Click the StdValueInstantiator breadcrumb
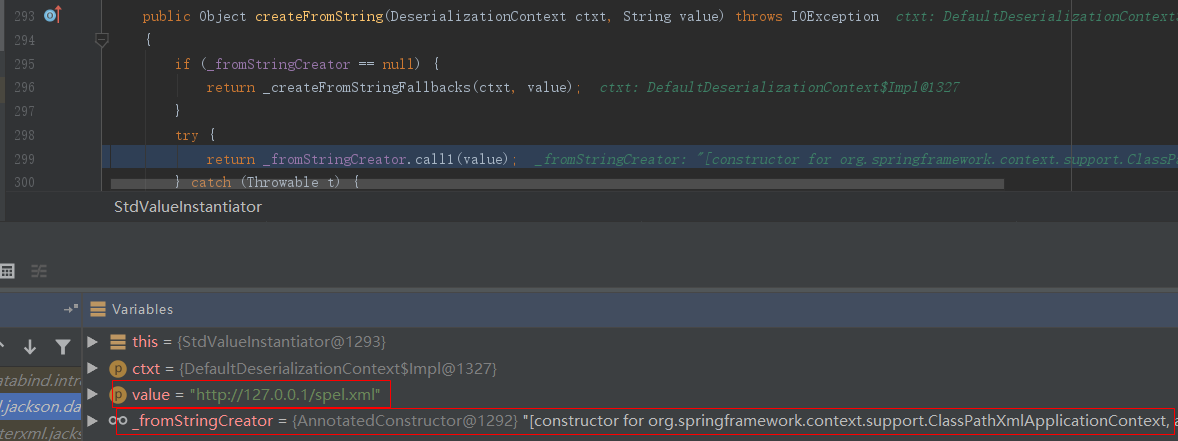 (x=187, y=206)
